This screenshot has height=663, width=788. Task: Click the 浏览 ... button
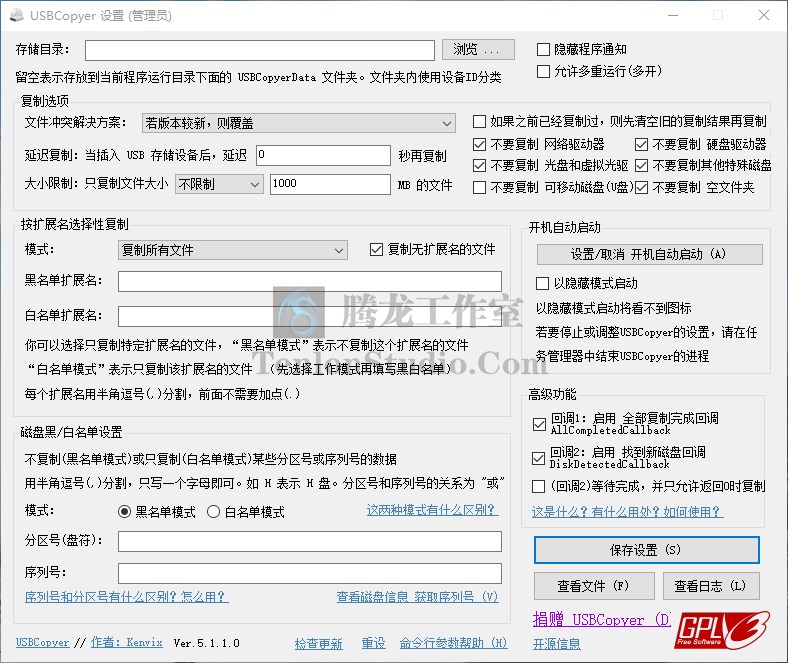478,49
